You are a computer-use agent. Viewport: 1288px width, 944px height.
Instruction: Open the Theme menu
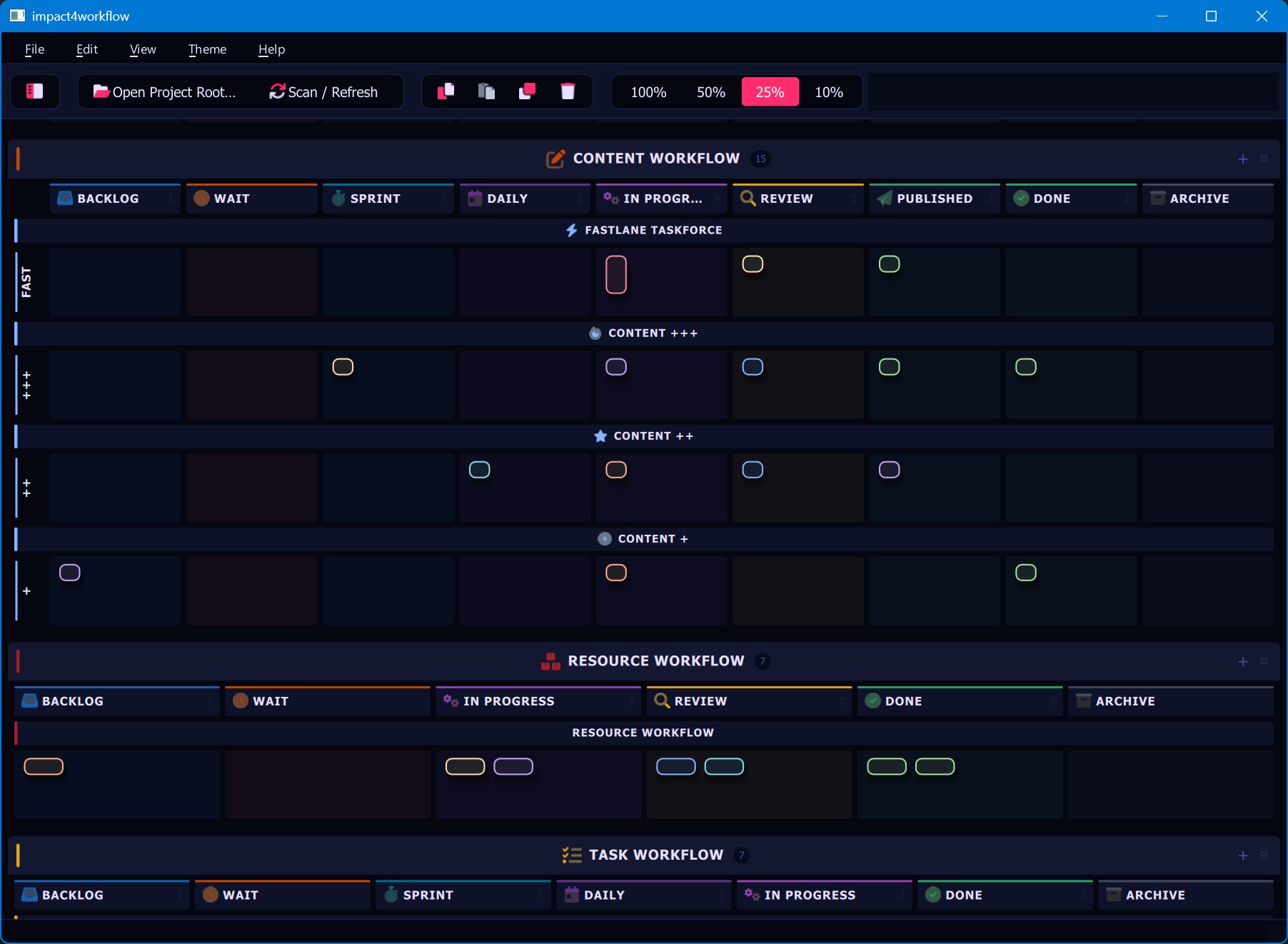[207, 49]
